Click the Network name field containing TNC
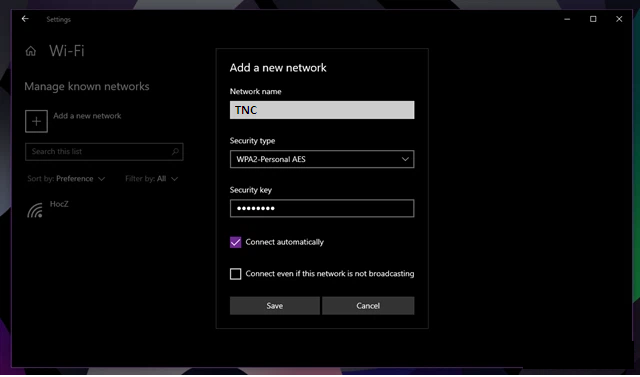 322,110
